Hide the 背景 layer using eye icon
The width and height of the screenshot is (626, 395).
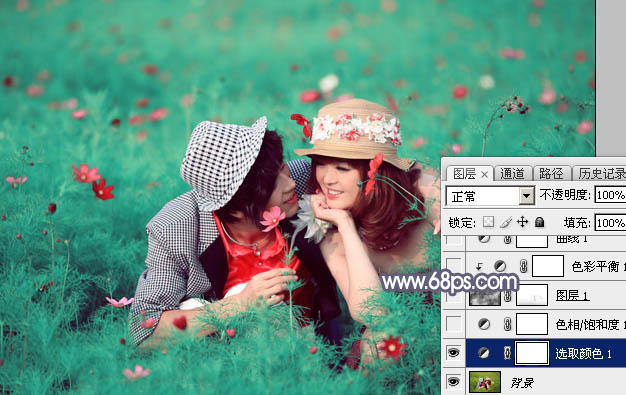click(453, 382)
